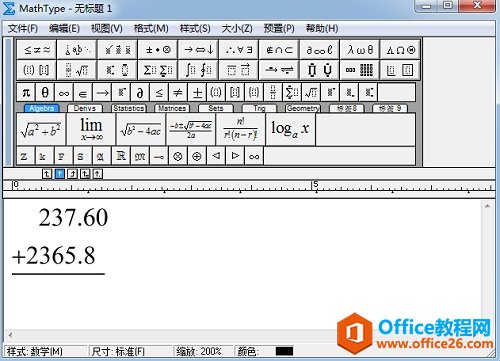Screen dimensions: 500x361
Task: Open the integral templates palette
Action: tap(199, 70)
